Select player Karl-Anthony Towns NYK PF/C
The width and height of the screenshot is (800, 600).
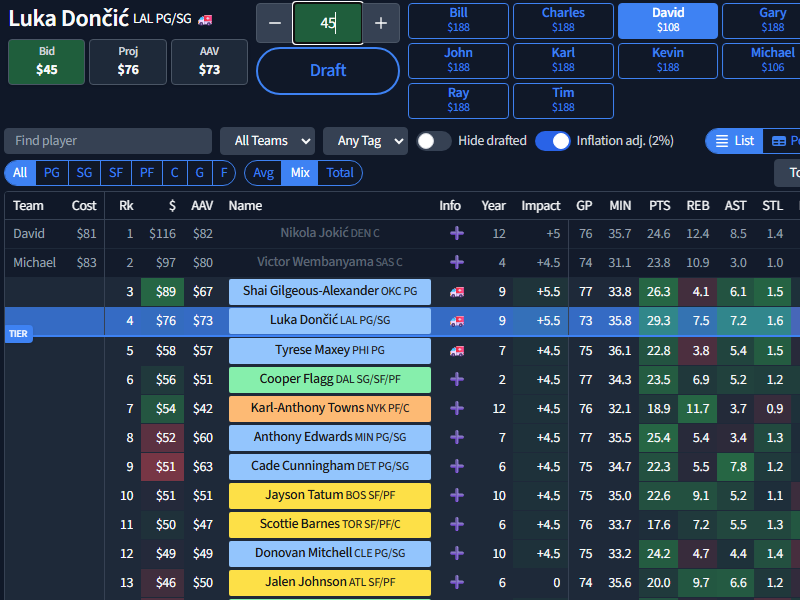[330, 408]
